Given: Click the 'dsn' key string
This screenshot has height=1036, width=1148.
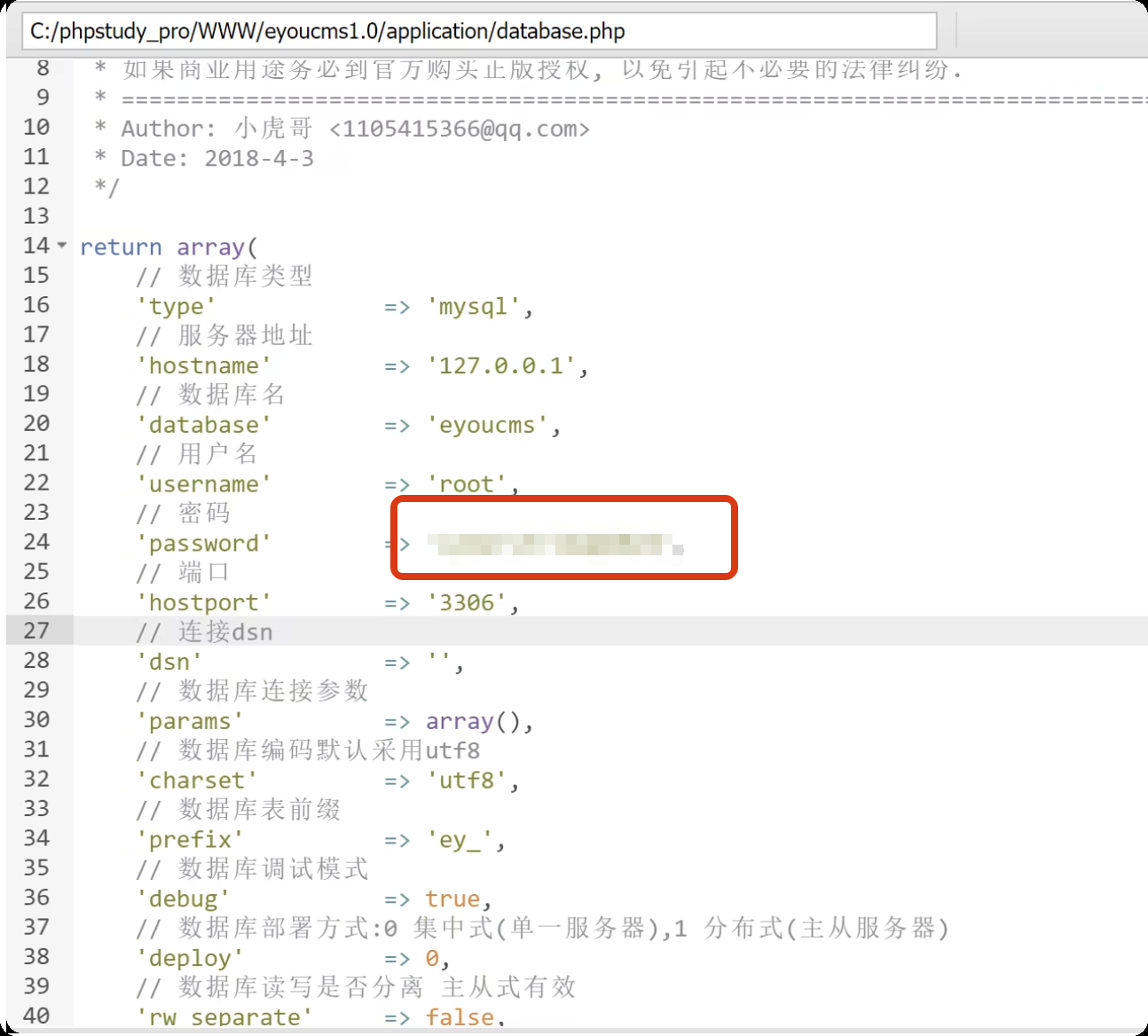Looking at the screenshot, I should click(x=169, y=663).
